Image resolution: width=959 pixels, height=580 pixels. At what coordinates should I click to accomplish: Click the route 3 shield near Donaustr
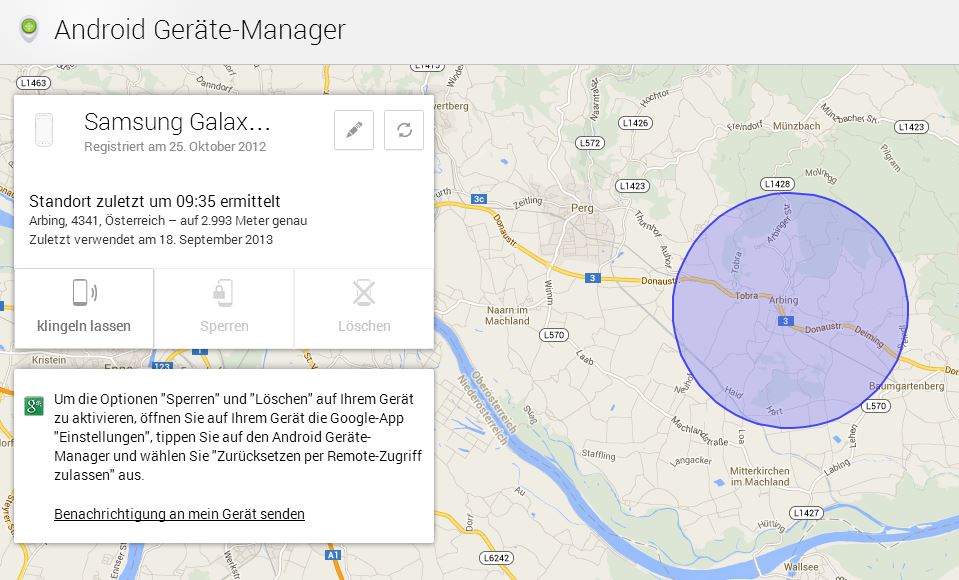592,278
